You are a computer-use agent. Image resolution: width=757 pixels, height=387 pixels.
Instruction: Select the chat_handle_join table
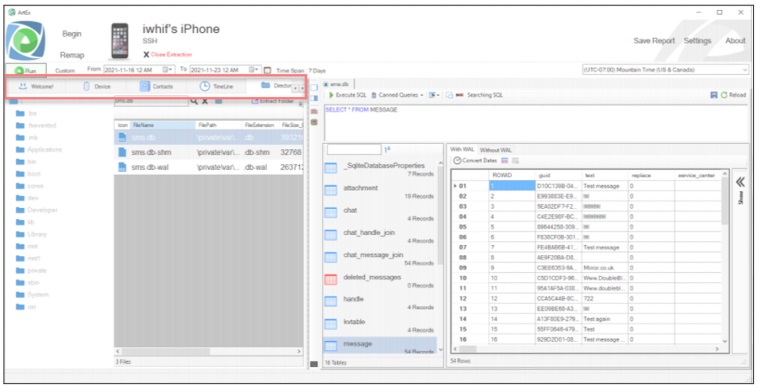coord(381,236)
